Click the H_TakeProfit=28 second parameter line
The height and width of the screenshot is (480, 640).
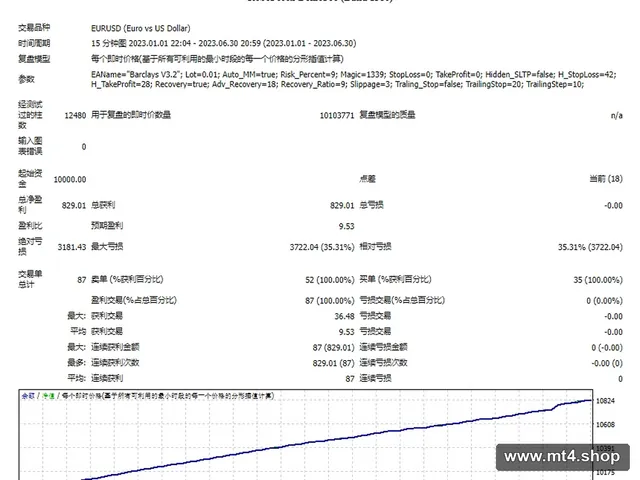click(x=338, y=84)
